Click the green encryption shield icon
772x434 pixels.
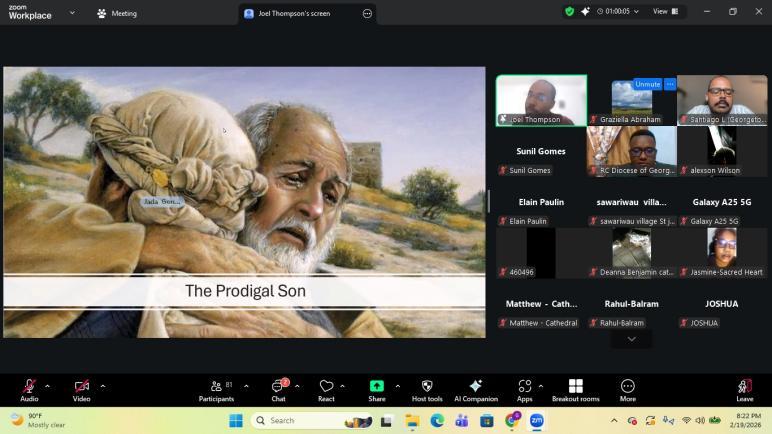tap(570, 11)
